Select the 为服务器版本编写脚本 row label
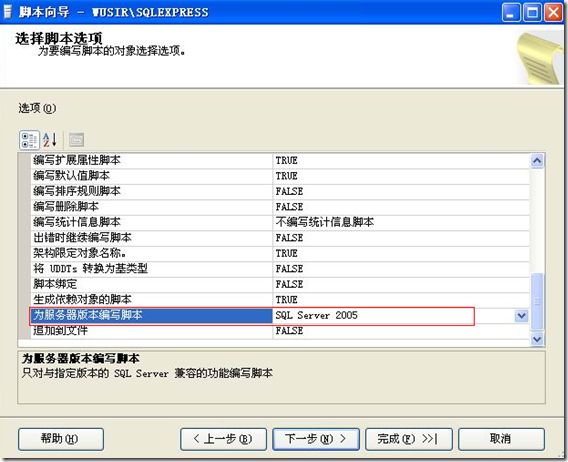This screenshot has width=568, height=462. (x=151, y=315)
